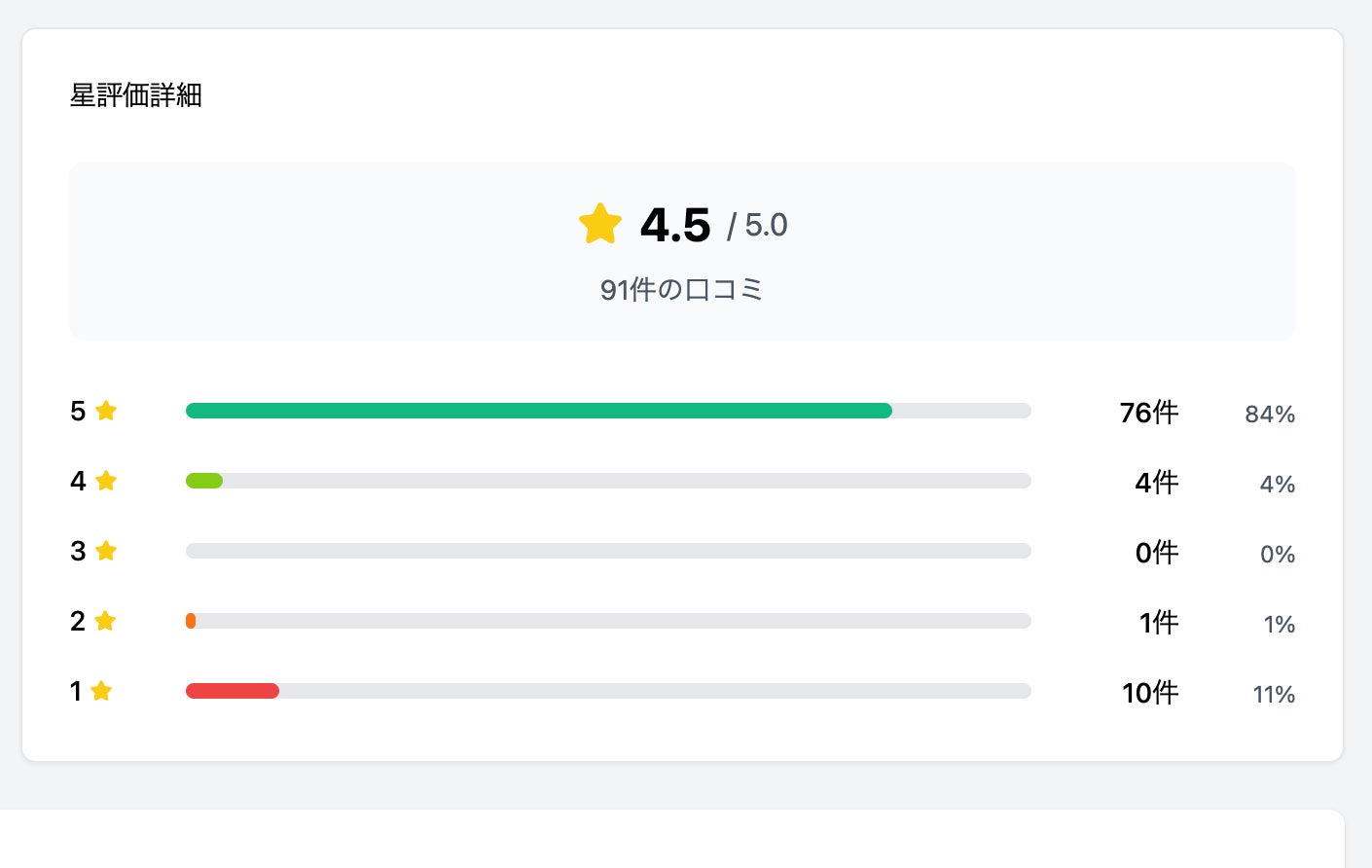Click the star icon in 3-star row
This screenshot has height=868, width=1372.
click(x=106, y=551)
